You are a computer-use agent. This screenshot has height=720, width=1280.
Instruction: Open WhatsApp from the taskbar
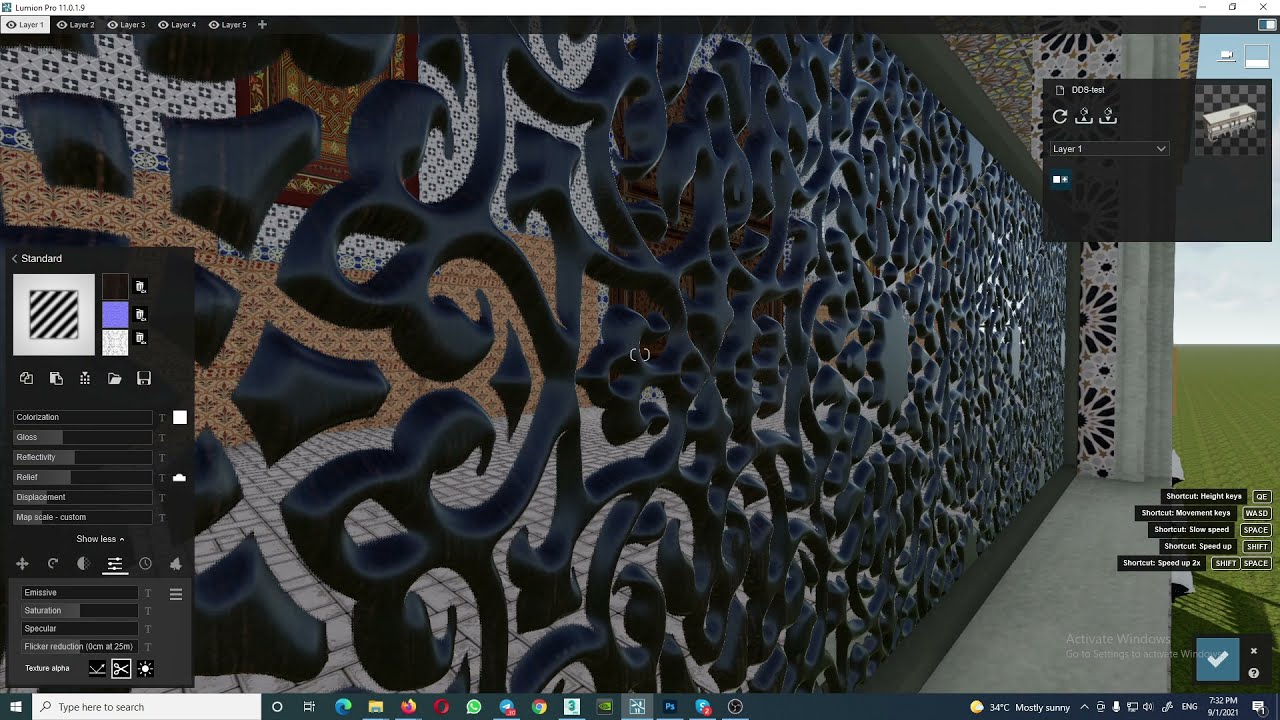pyautogui.click(x=474, y=707)
